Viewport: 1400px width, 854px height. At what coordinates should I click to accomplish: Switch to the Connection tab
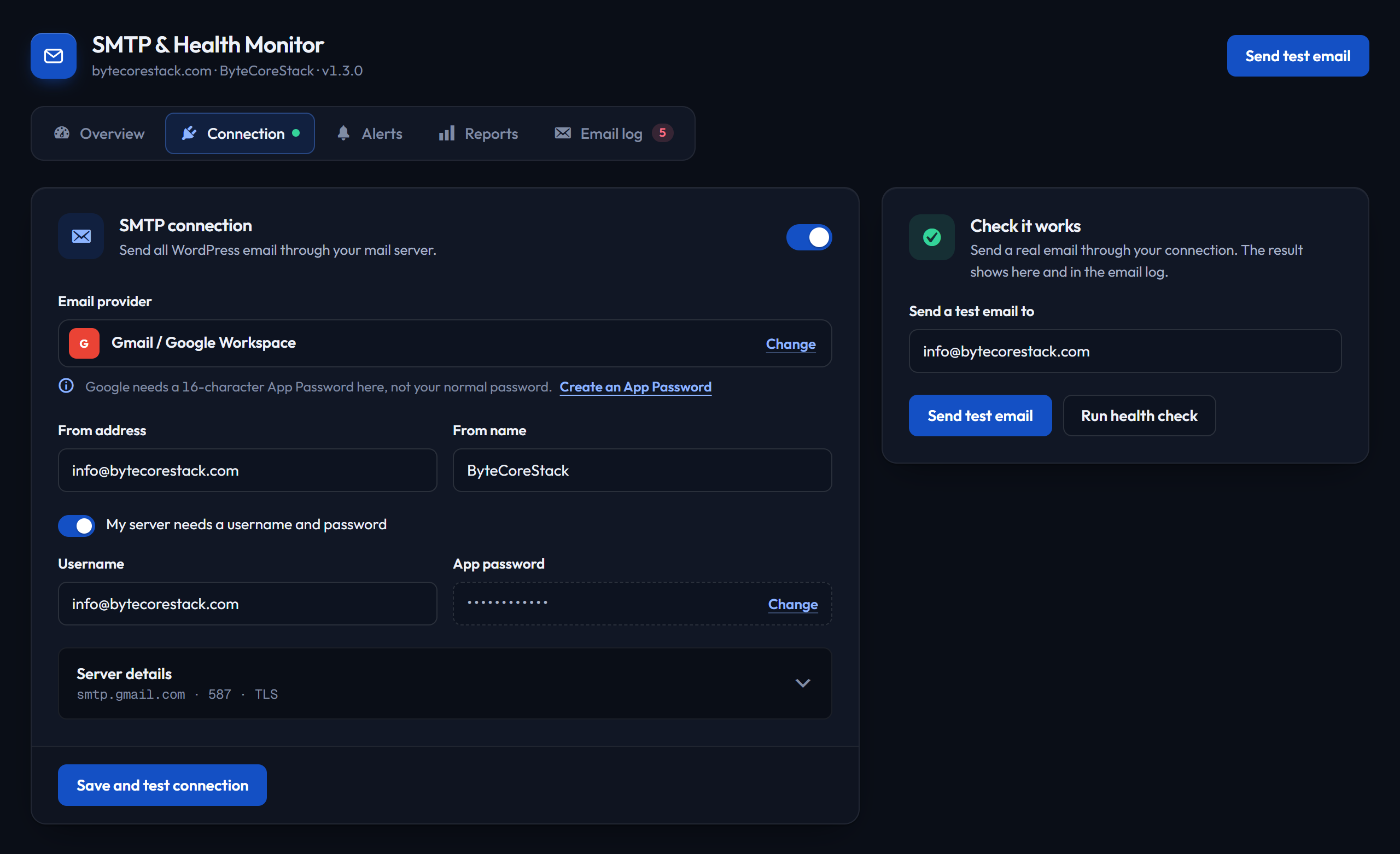coord(240,133)
